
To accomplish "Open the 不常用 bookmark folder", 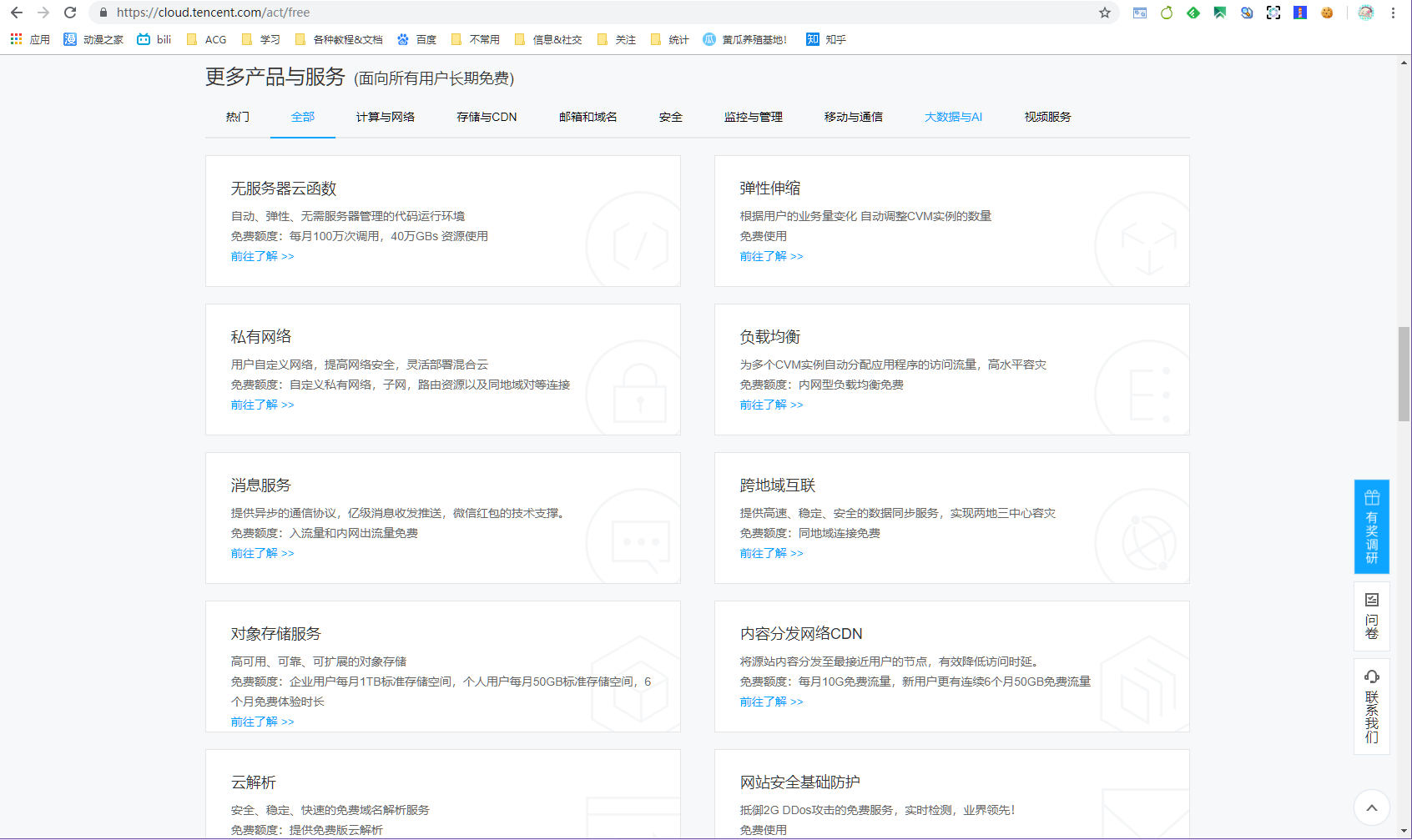I will tap(475, 39).
